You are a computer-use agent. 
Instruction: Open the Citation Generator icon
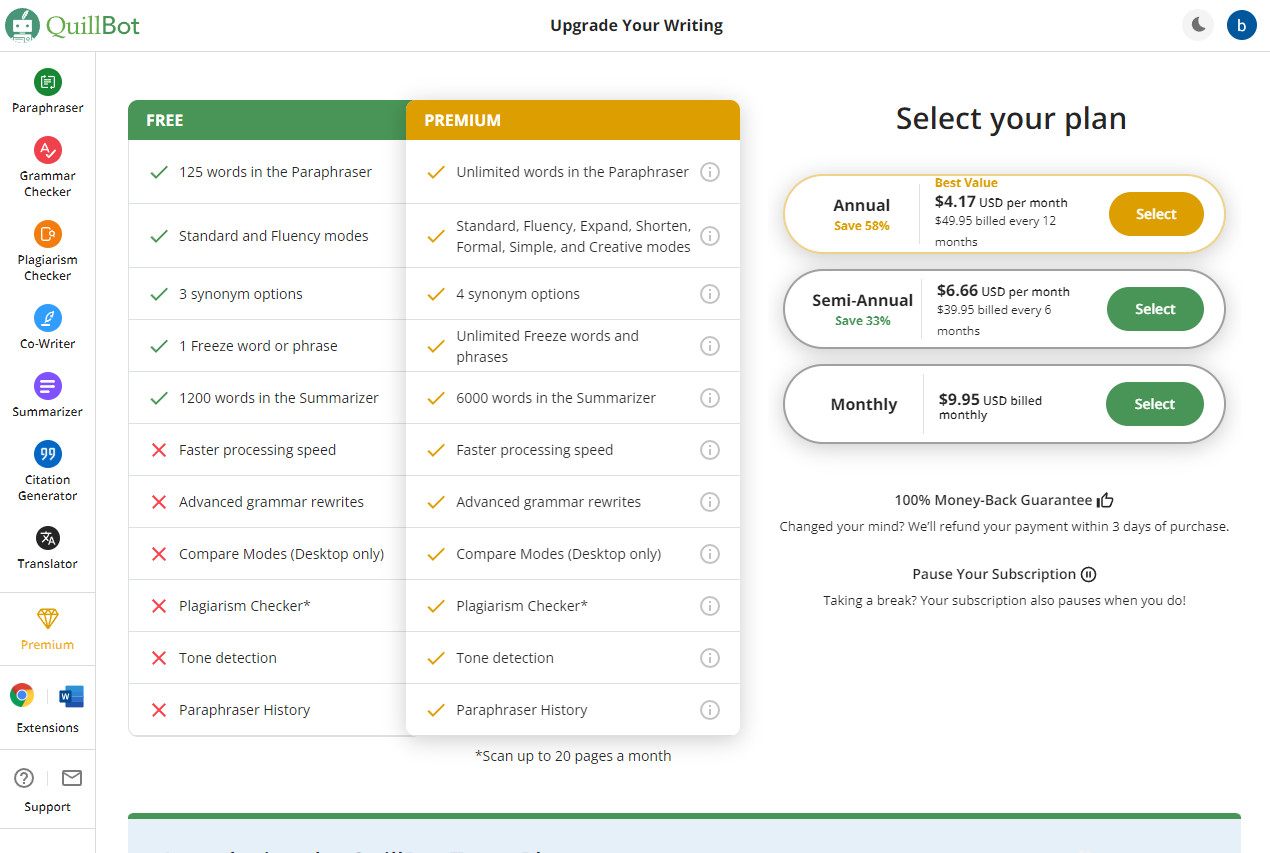click(47, 454)
